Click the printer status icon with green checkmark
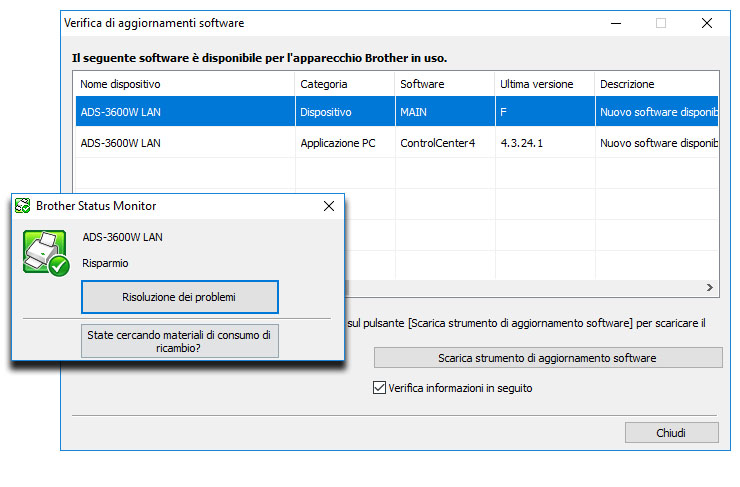Screen dimensions: 740x487 click(x=44, y=253)
